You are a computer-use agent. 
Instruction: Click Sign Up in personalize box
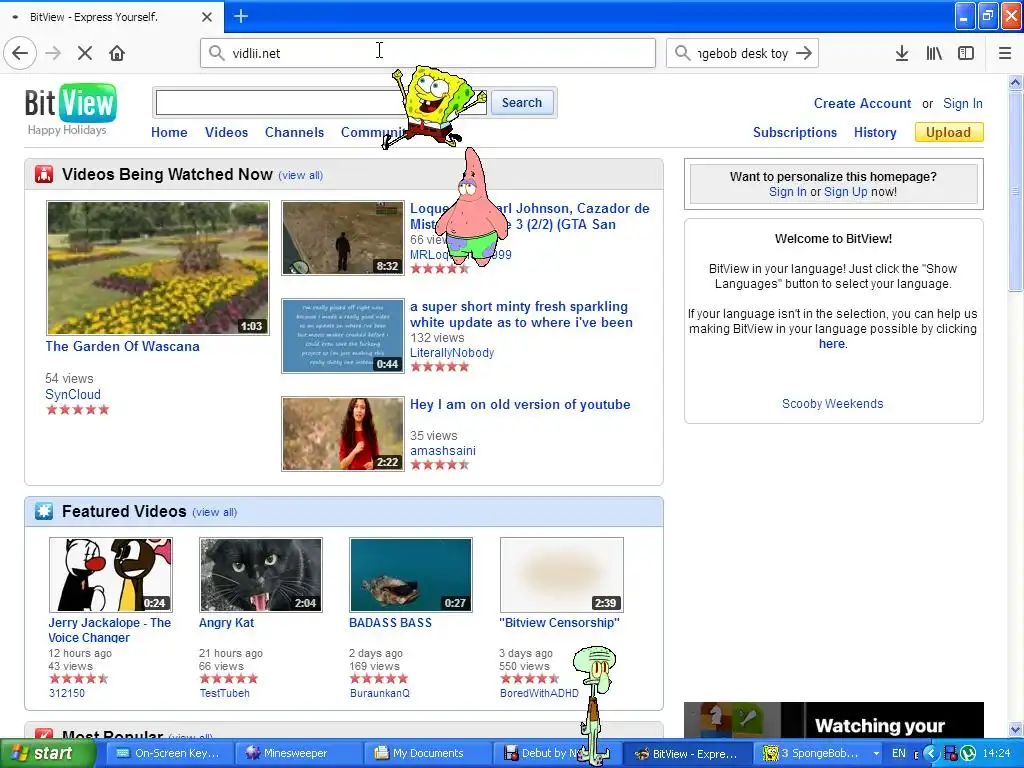coord(846,192)
